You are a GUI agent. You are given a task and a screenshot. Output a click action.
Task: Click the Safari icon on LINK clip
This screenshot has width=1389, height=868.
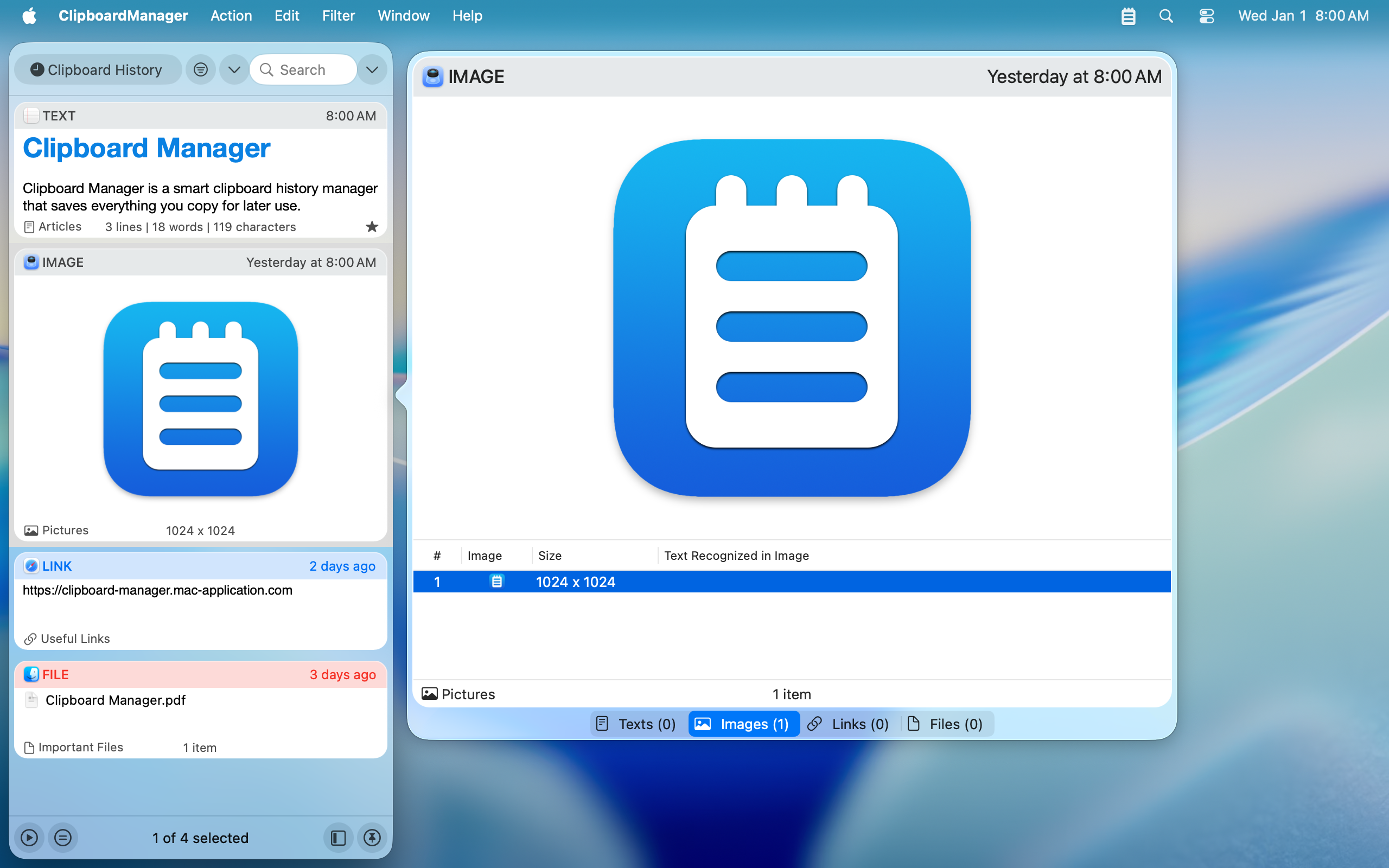[x=31, y=566]
